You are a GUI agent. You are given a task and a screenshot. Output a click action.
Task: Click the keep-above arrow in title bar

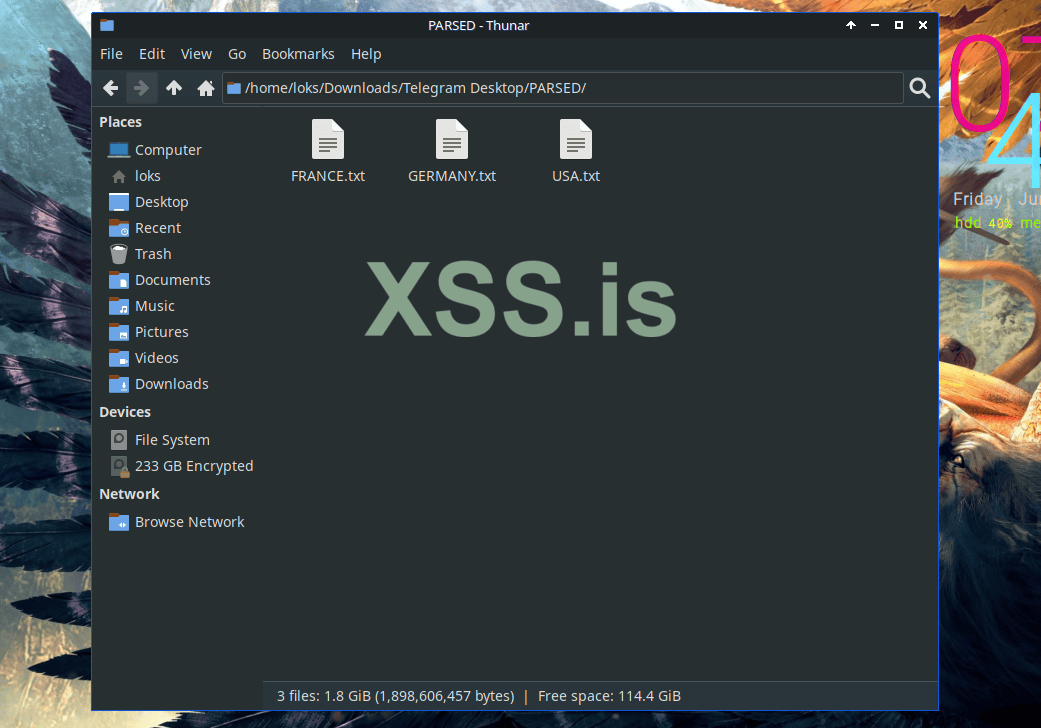click(851, 25)
